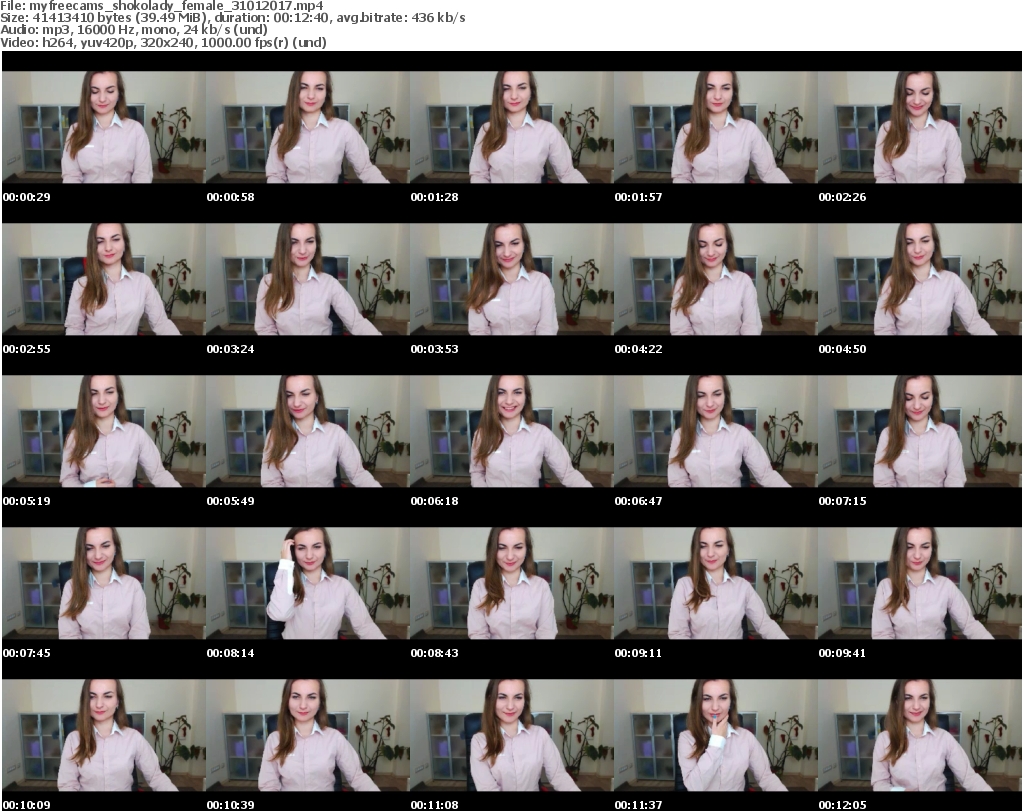The width and height of the screenshot is (1024, 811).
Task: Click the timestamp label 00:04:50
Action: [x=842, y=349]
